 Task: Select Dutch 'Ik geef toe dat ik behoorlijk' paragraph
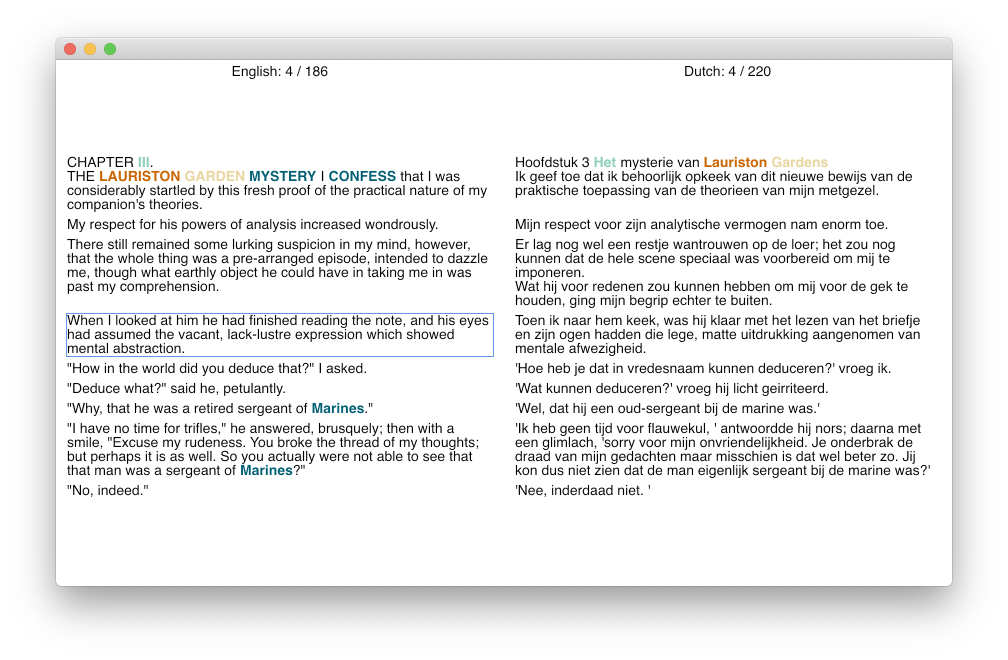pyautogui.click(x=714, y=183)
